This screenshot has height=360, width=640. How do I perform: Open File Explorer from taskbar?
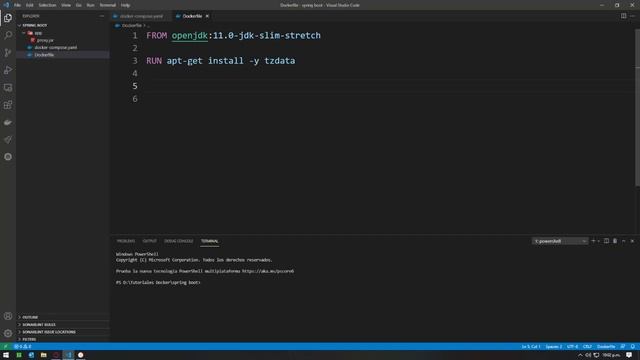(x=43, y=355)
